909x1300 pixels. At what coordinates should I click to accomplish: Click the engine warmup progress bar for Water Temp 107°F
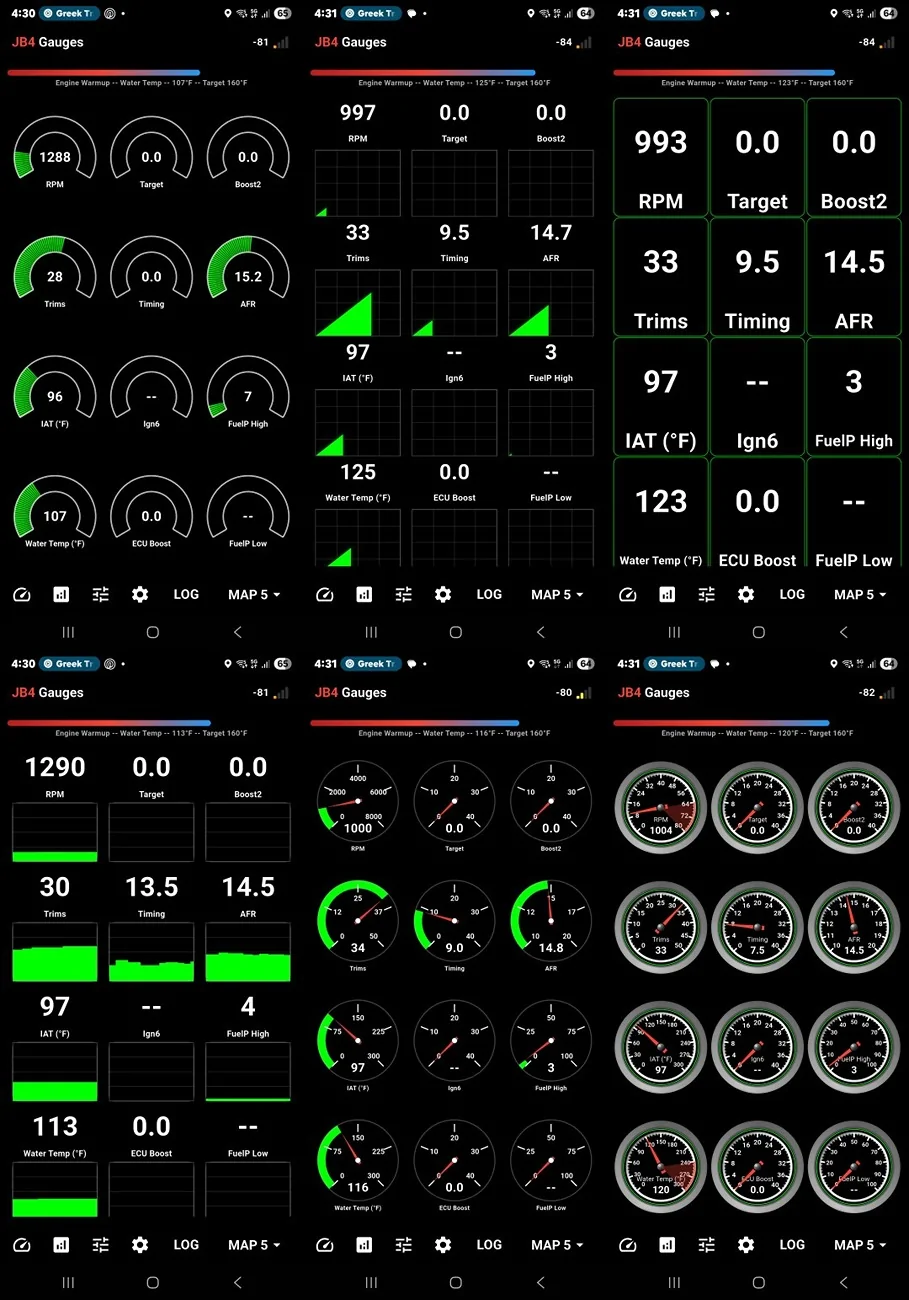pos(104,73)
